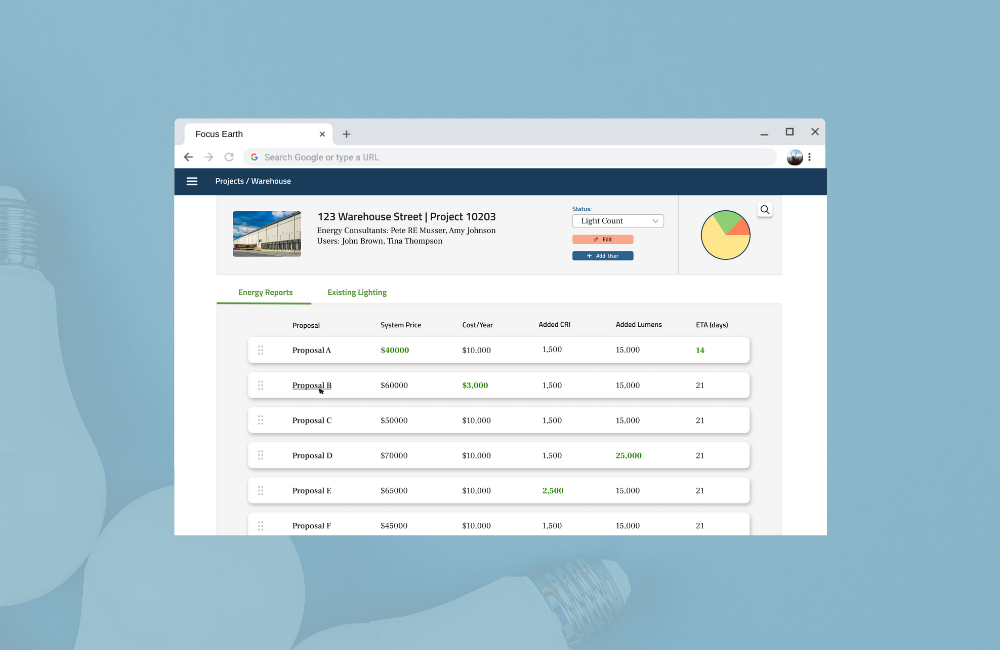Screen dimensions: 1000x650
Task: Go back with the browser back arrow
Action: (x=188, y=157)
